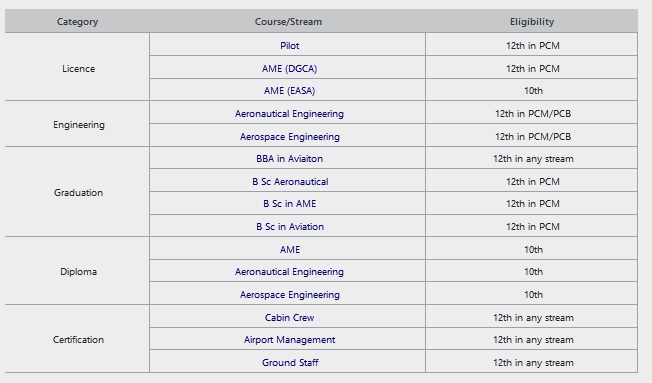Open Aeronautical Engineering under Diploma category
This screenshot has width=652, height=383.
289,272
